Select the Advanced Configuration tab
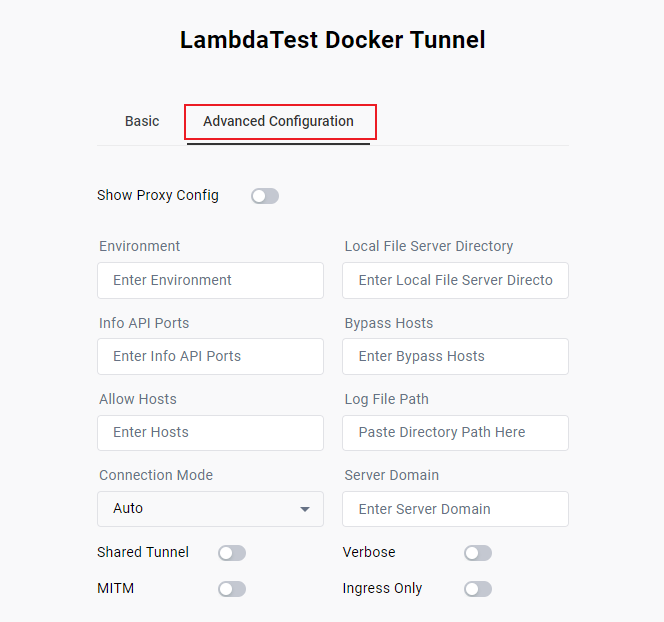This screenshot has height=622, width=664. coord(278,121)
